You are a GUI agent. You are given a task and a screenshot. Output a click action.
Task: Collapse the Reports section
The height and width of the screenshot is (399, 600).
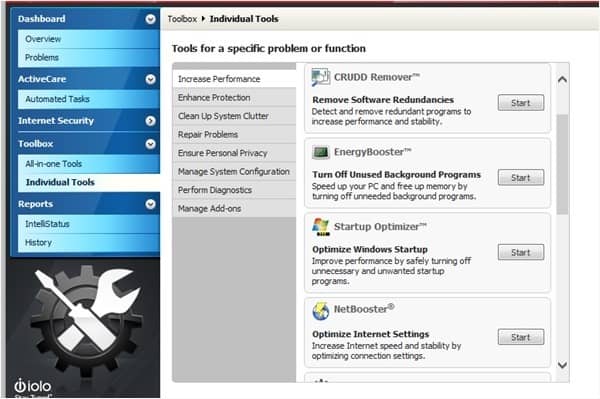tap(150, 204)
